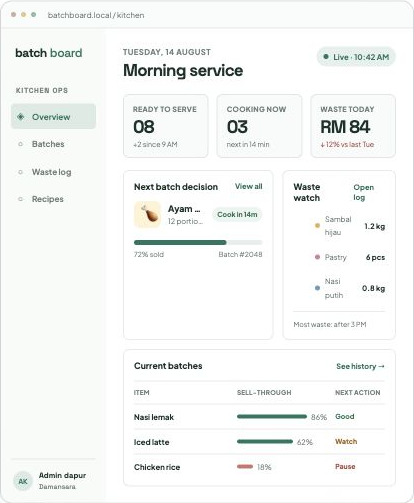Viewport: 414px width, 503px height.
Task: Click the AK user avatar
Action: tap(23, 481)
